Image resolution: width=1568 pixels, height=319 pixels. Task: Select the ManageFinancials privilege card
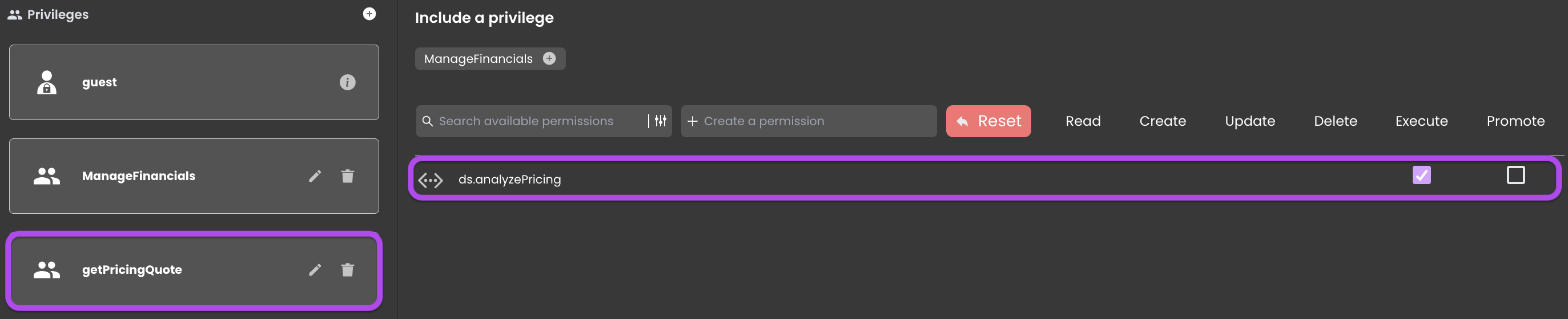(194, 176)
